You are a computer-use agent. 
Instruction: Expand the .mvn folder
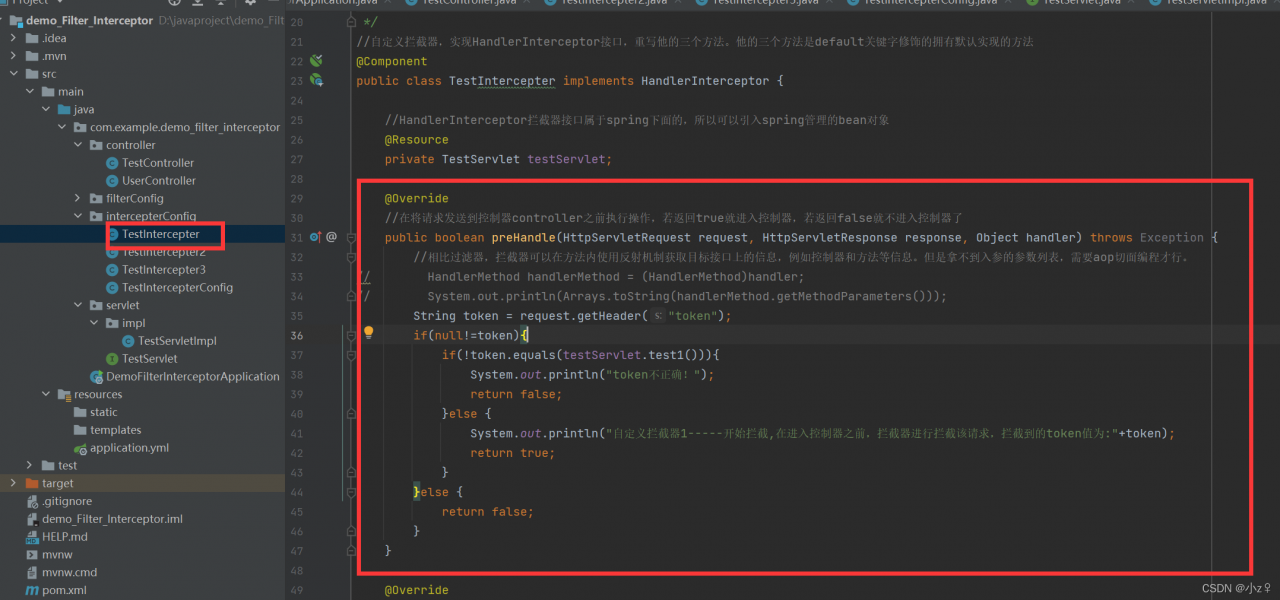point(15,56)
